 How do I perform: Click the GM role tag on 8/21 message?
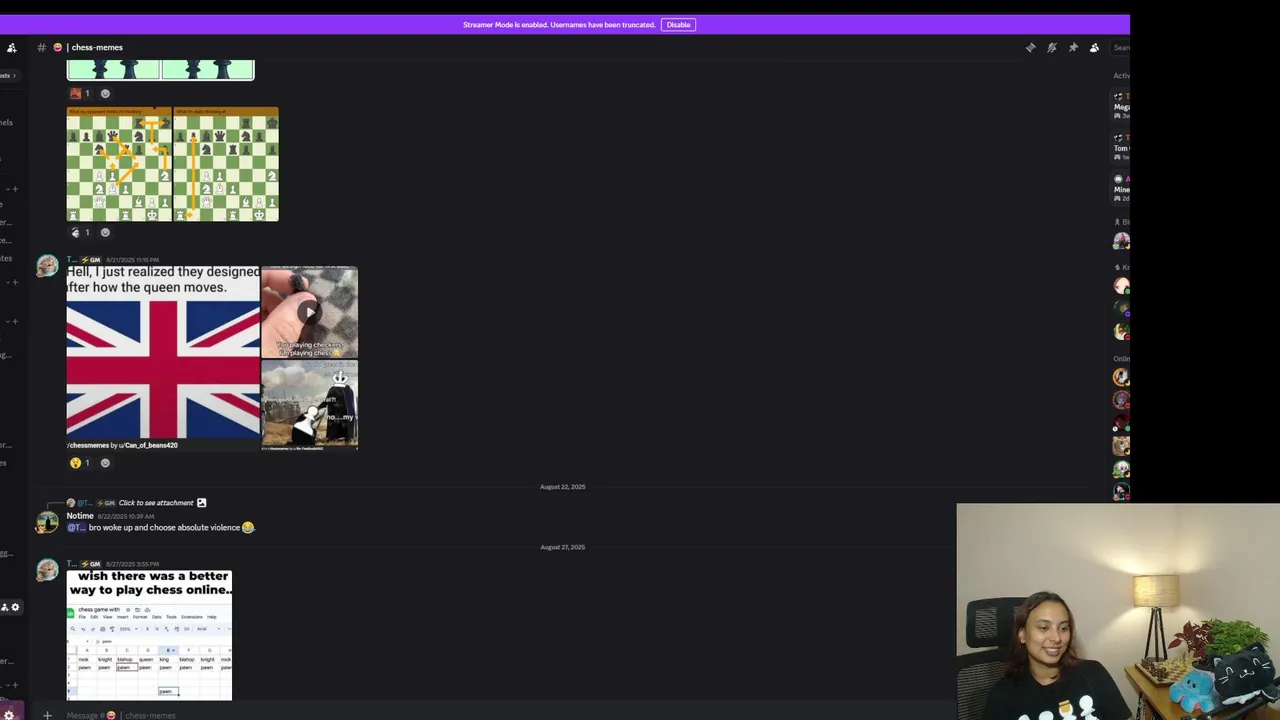[x=91, y=260]
